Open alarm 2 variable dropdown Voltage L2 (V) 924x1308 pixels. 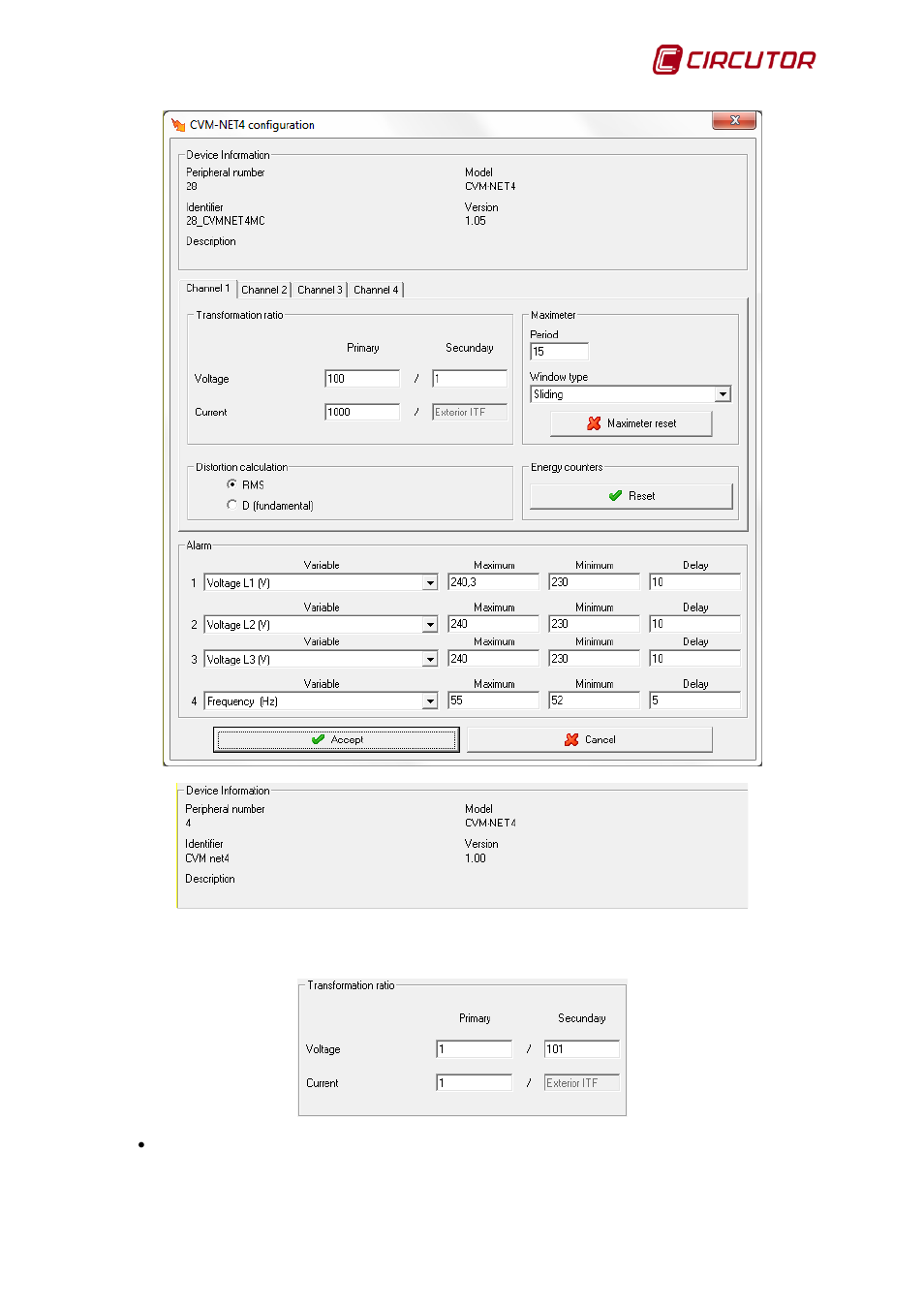coord(430,625)
